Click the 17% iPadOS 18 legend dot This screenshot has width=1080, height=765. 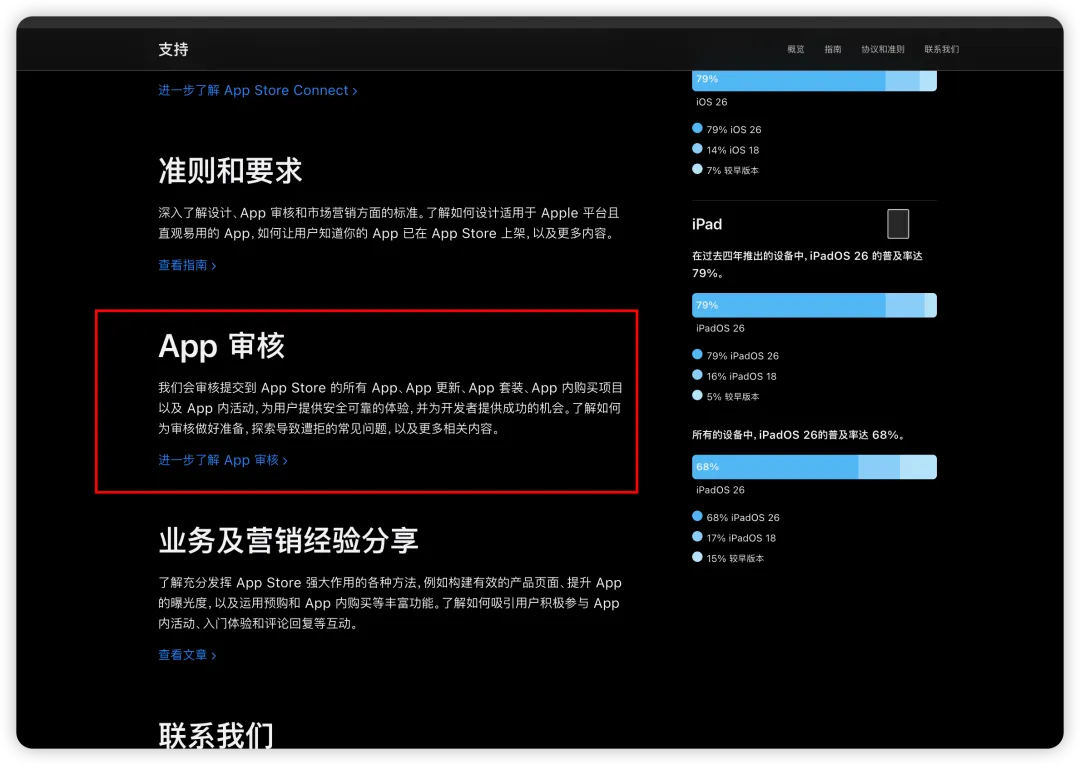pos(697,537)
